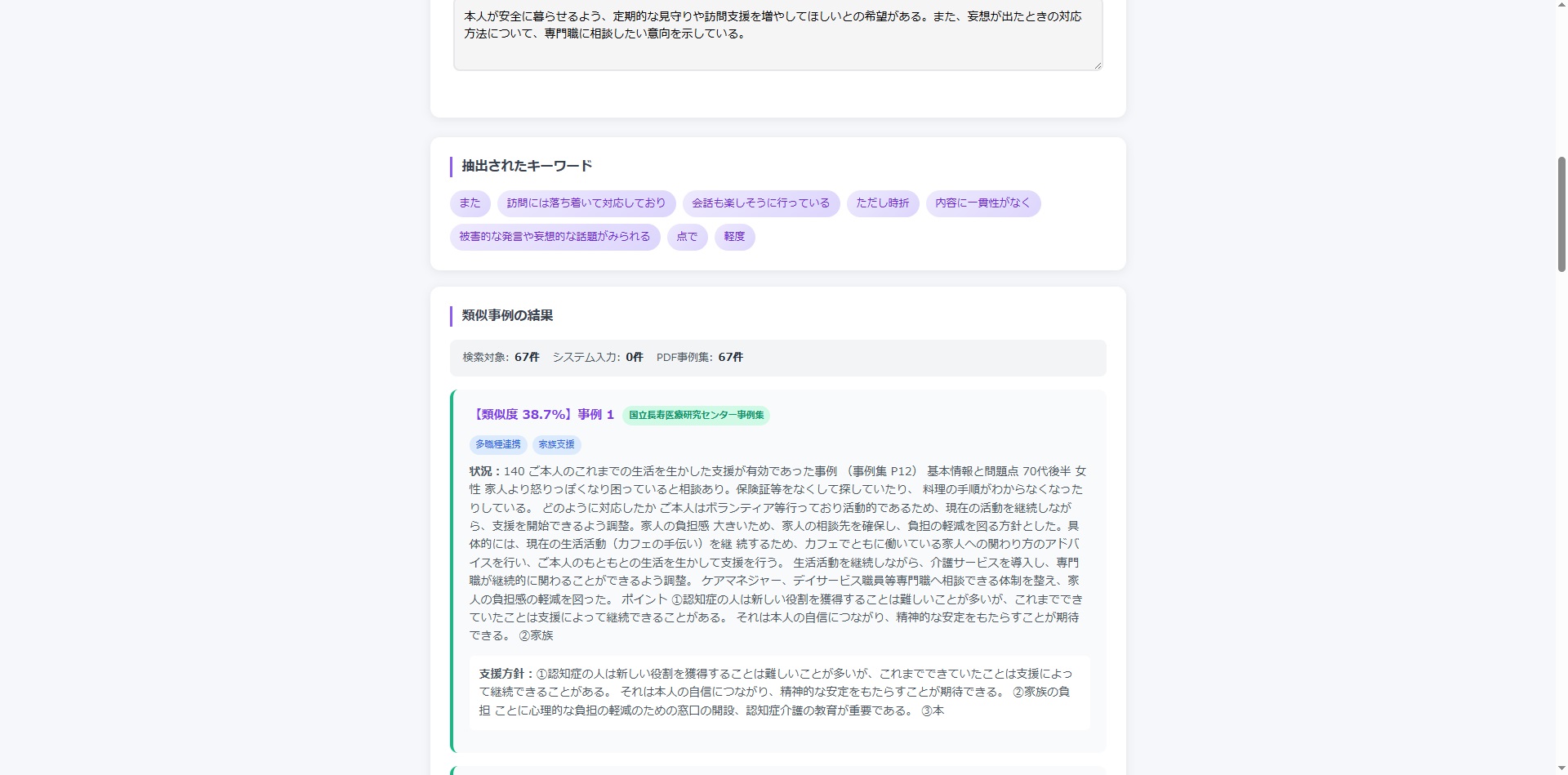
Task: Click the page vertical scrollbar thumb
Action: [x=1561, y=214]
